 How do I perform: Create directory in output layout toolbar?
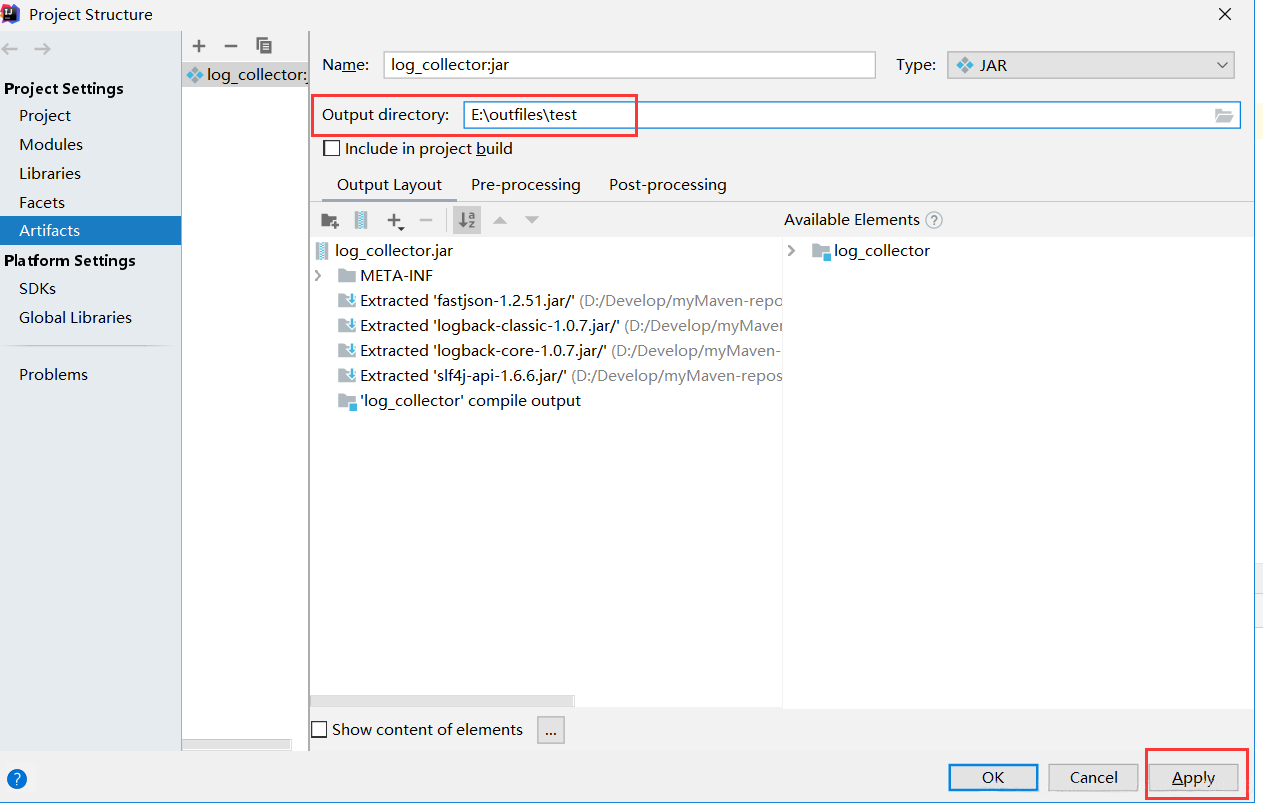coord(330,220)
